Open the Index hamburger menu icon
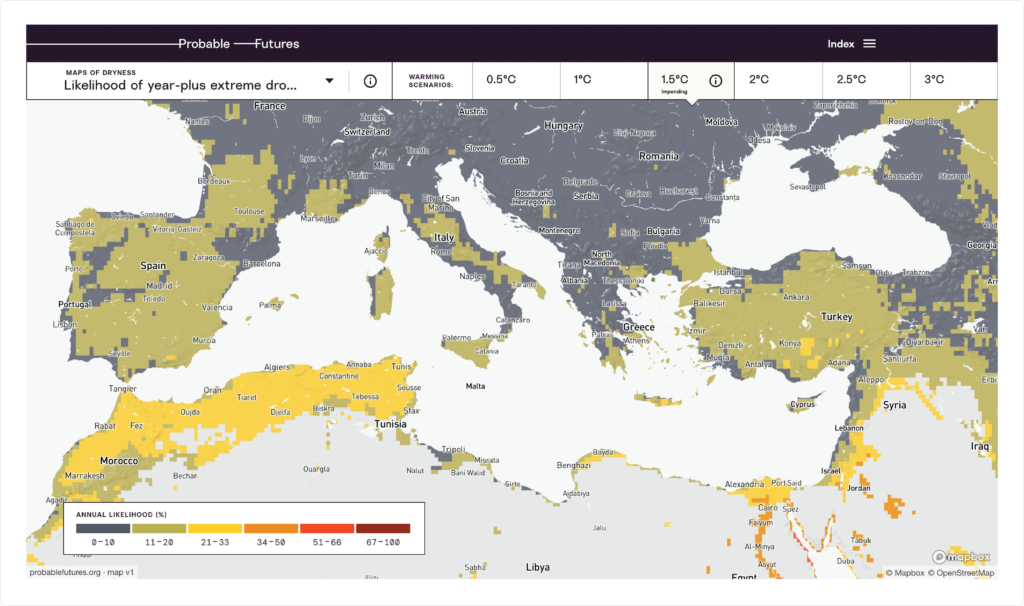The width and height of the screenshot is (1024, 606). (x=869, y=44)
